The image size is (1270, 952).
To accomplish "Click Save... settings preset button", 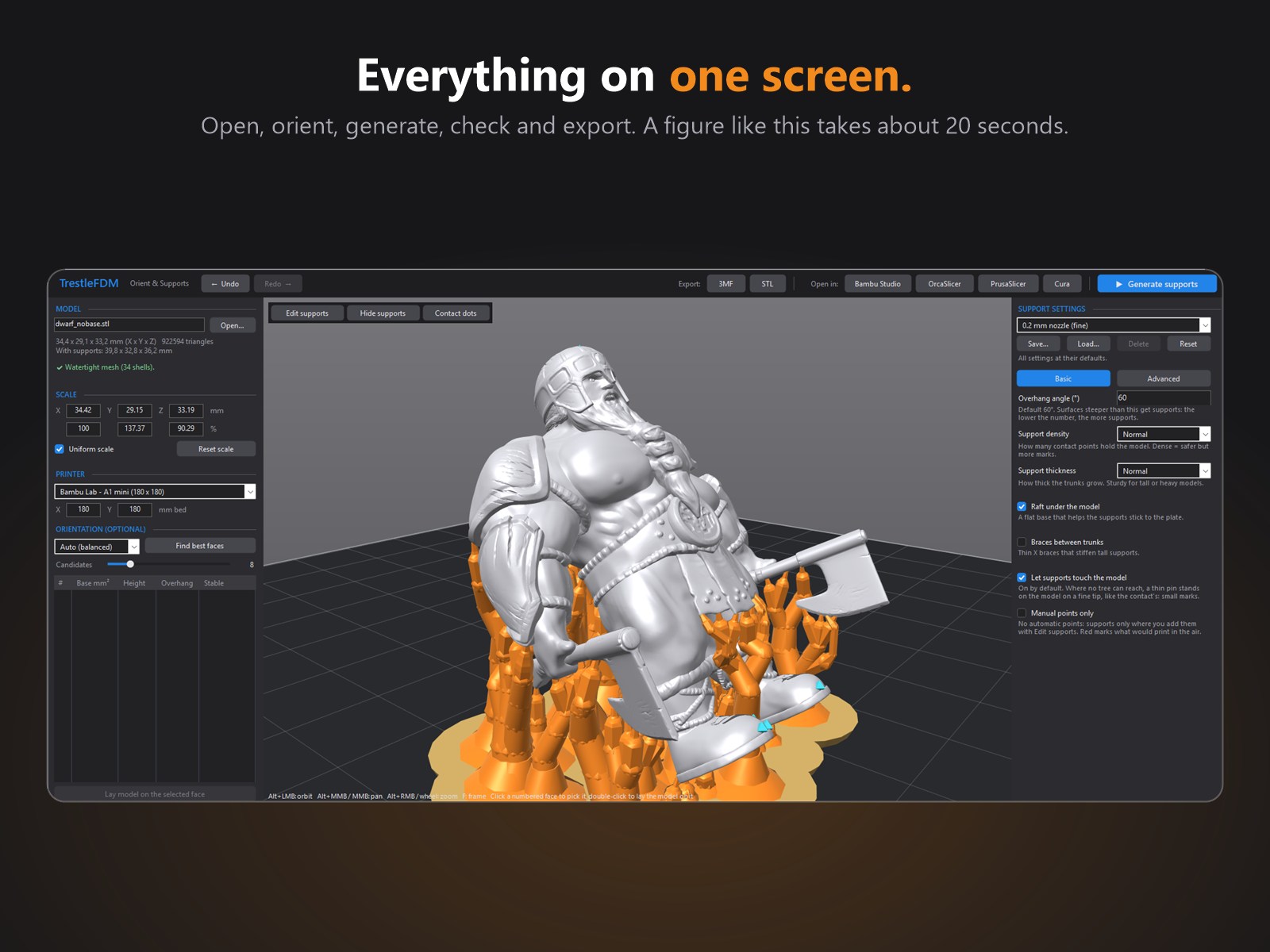I will tap(1038, 344).
